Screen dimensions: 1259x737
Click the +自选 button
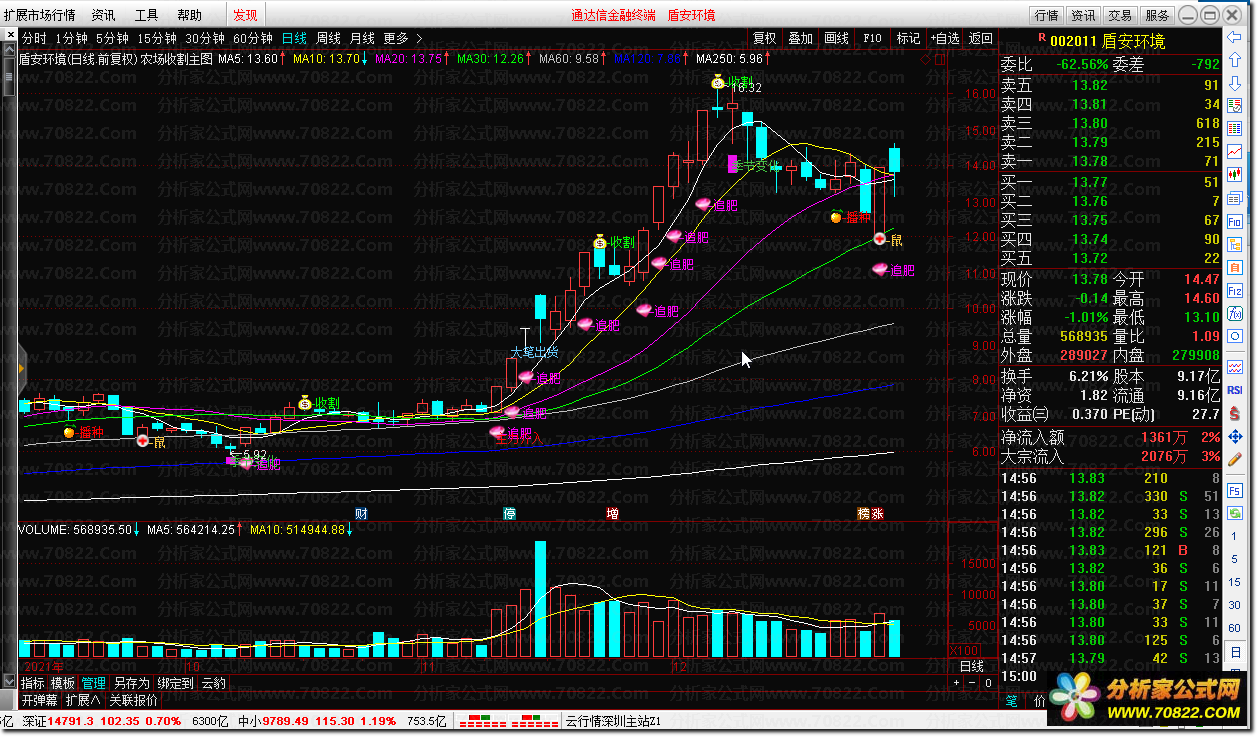pyautogui.click(x=945, y=38)
